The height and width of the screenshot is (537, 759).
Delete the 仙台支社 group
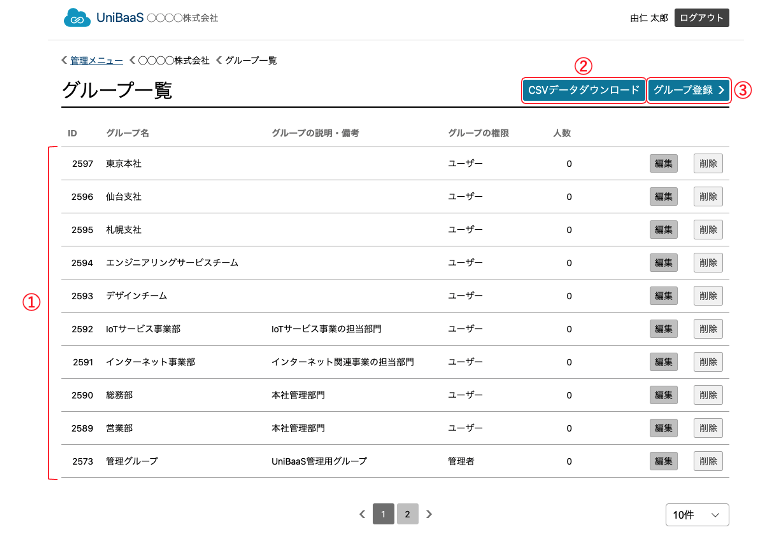(x=708, y=197)
